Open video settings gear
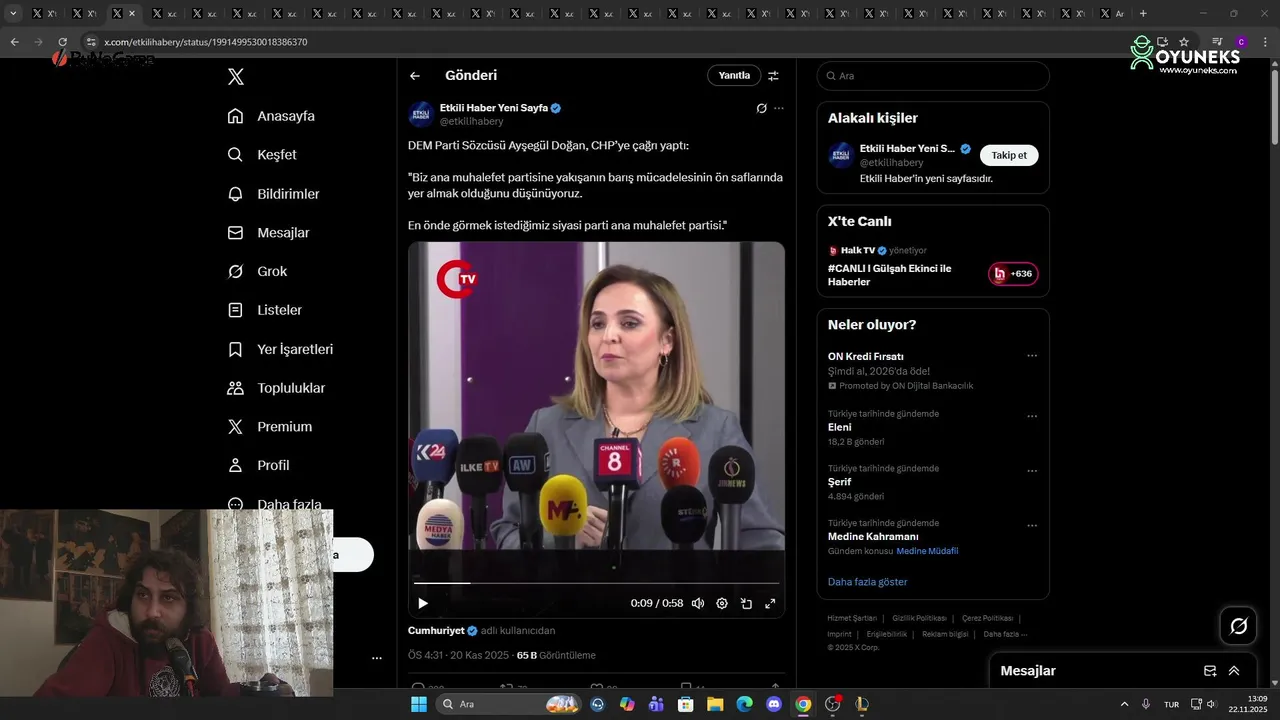 pos(722,603)
